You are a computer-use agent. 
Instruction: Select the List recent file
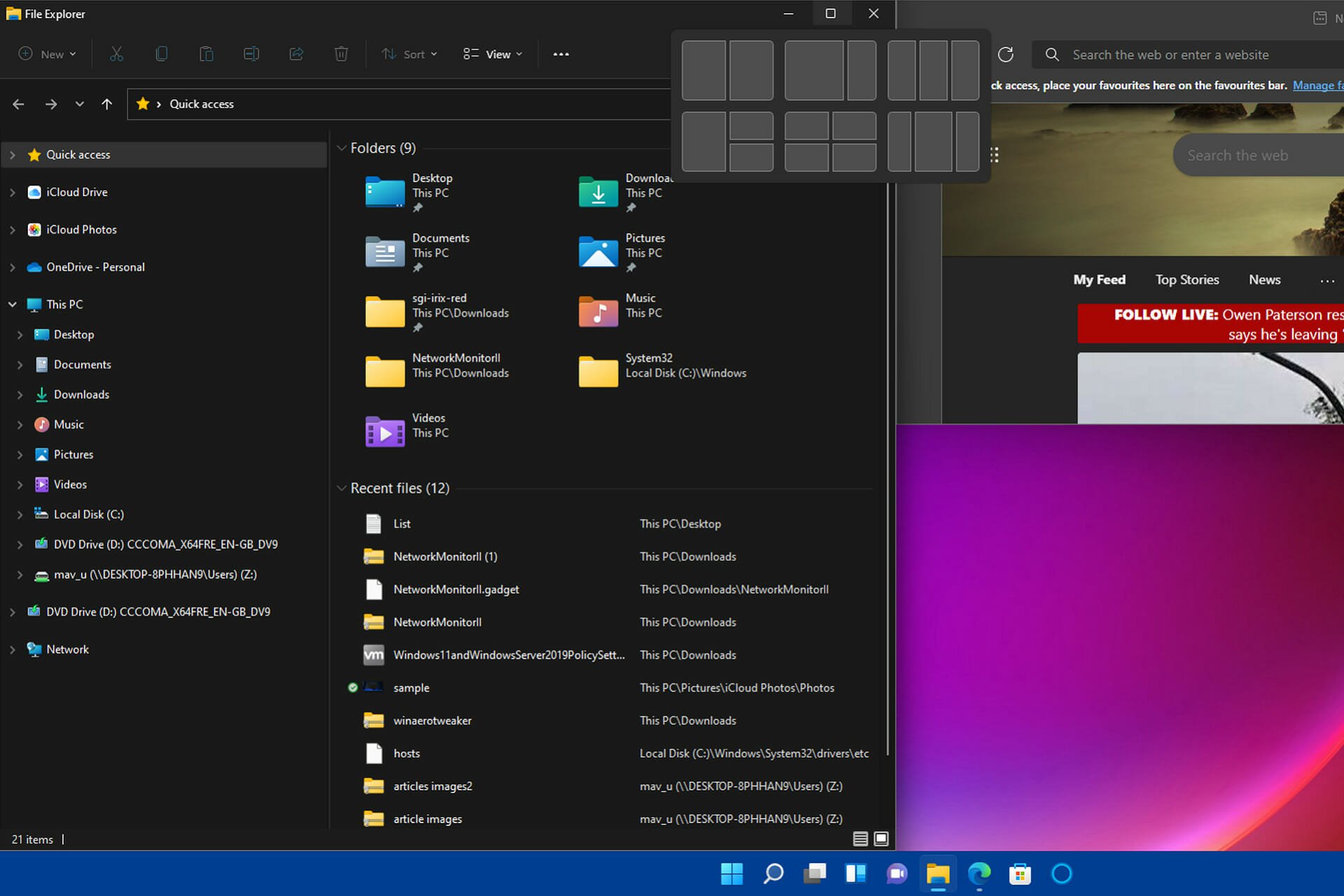402,524
